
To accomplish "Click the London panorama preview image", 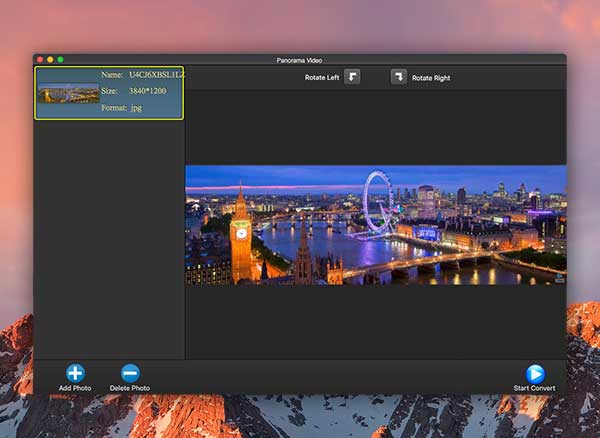I will [x=376, y=225].
